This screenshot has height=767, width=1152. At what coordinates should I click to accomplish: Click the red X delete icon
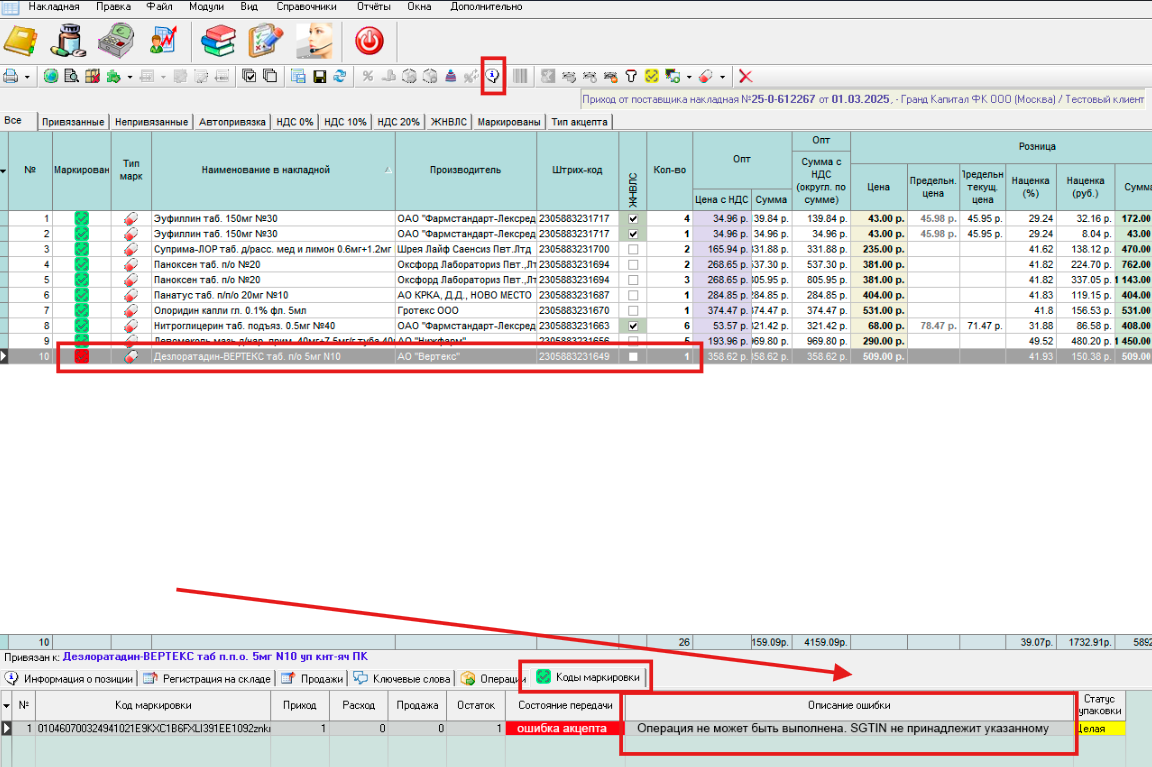point(745,76)
